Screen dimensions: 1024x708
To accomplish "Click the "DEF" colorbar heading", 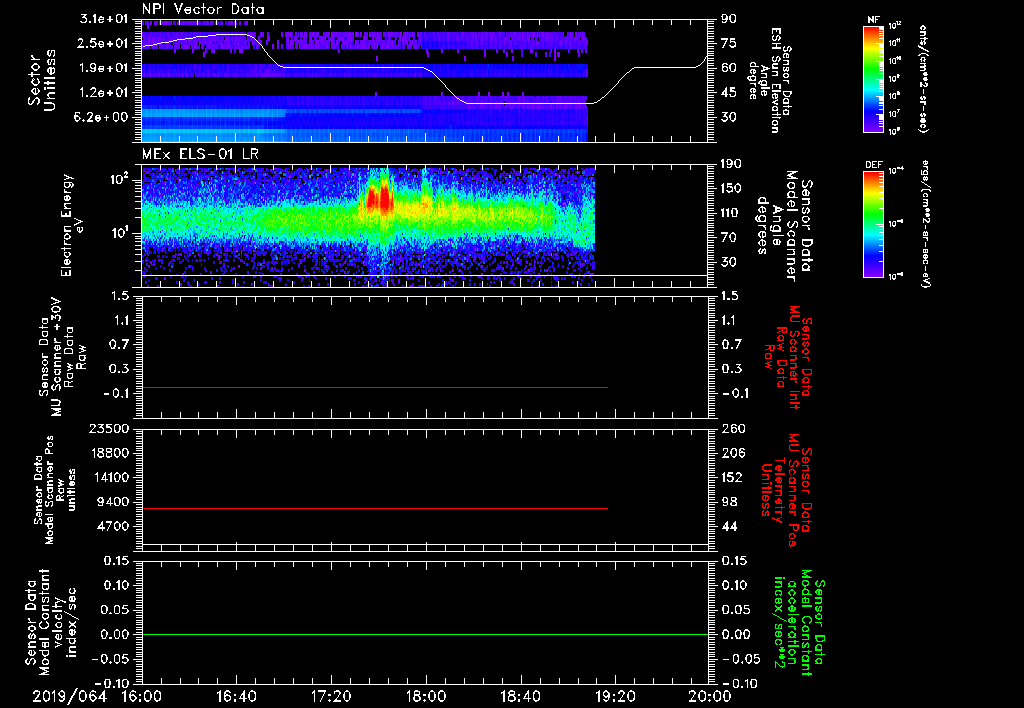I will click(x=873, y=165).
